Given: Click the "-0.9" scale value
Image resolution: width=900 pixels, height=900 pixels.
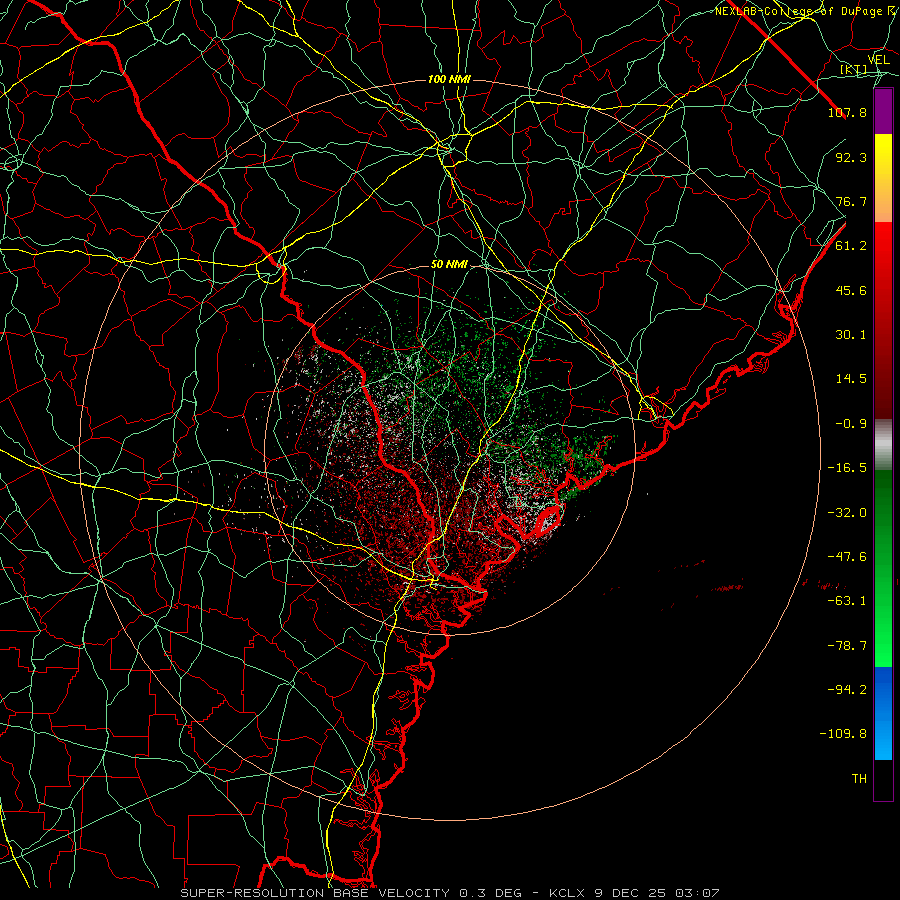Looking at the screenshot, I should [x=851, y=424].
